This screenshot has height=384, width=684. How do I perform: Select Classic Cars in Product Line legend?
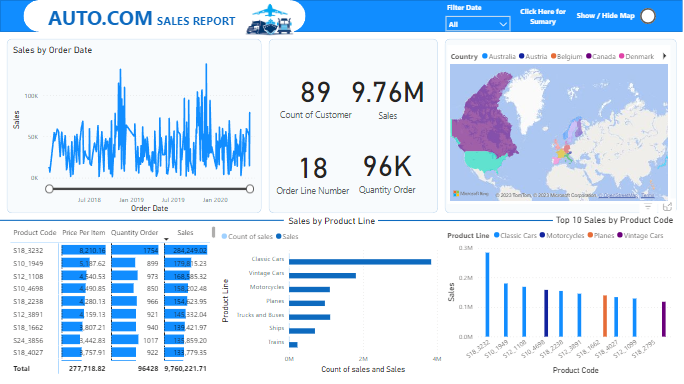(x=515, y=236)
